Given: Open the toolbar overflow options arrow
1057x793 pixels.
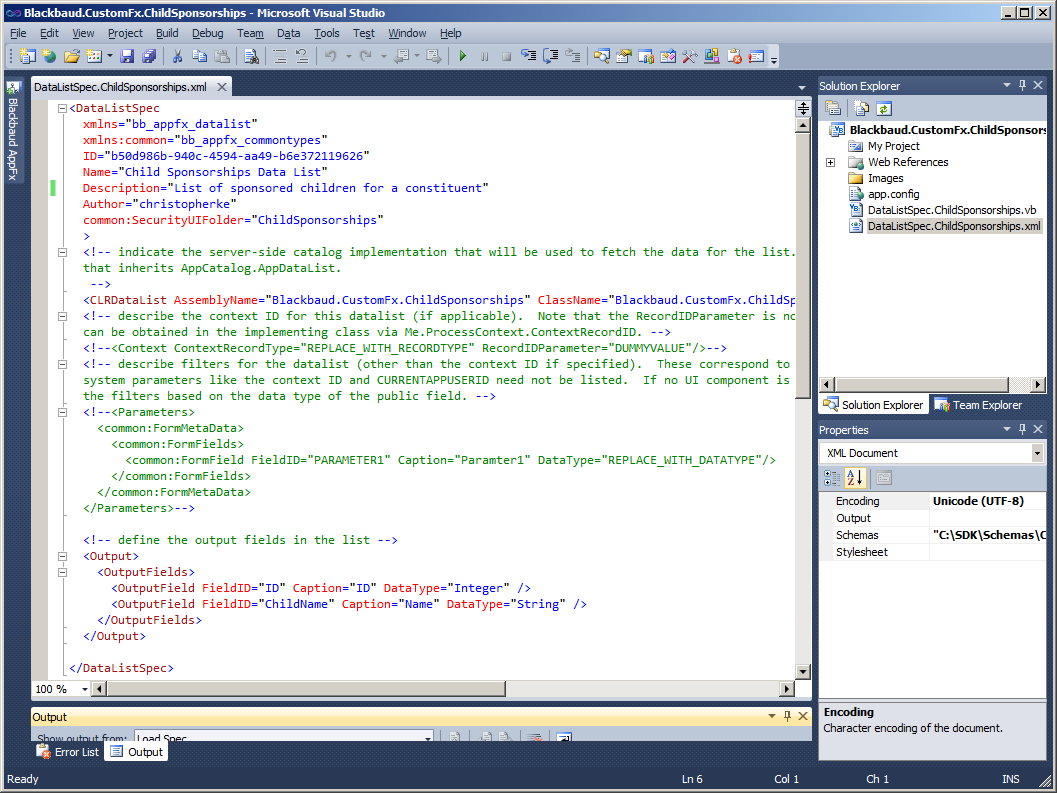Looking at the screenshot, I should (774, 59).
